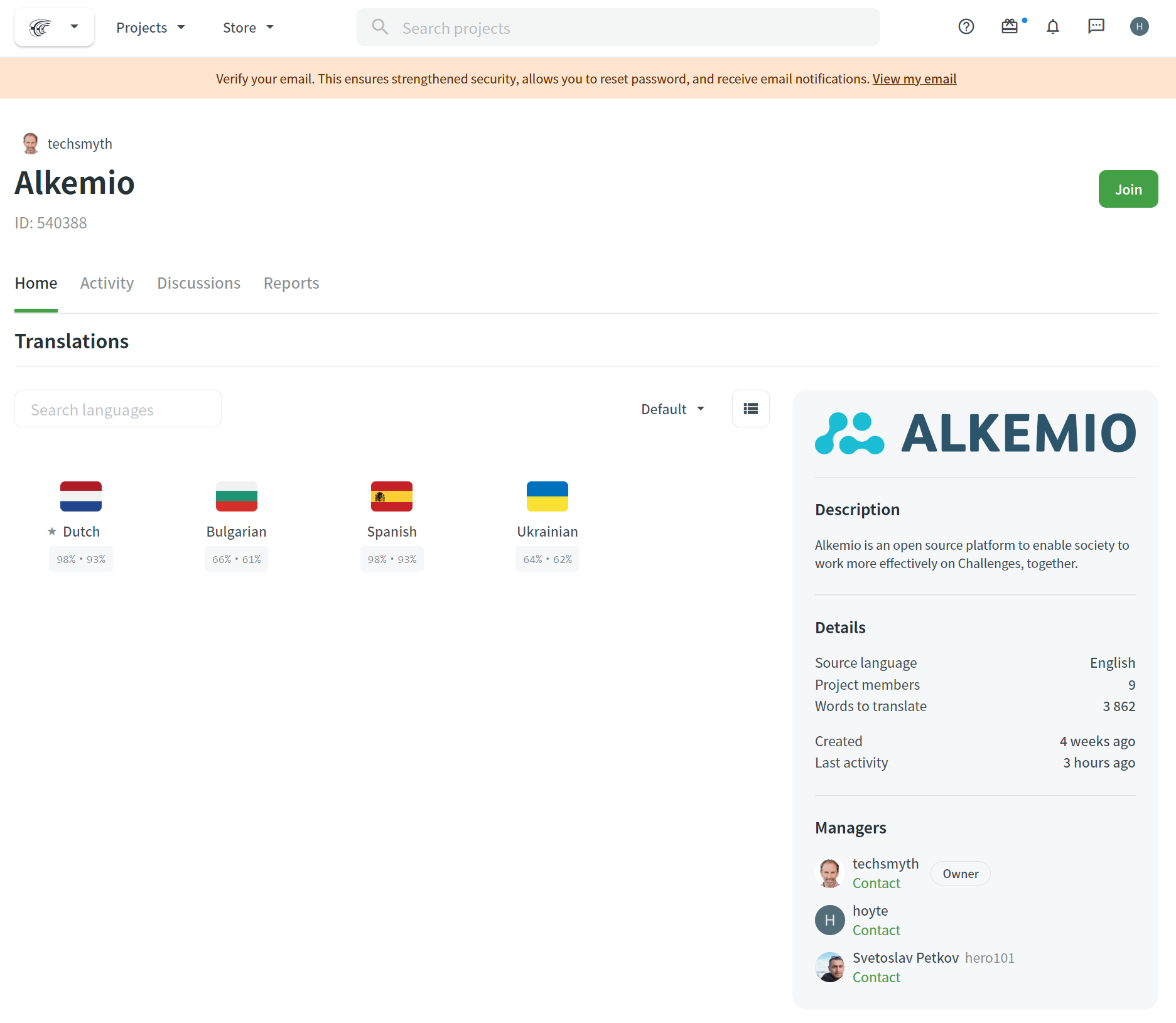Select the Spanish flag icon
This screenshot has height=1023, width=1176.
(392, 496)
